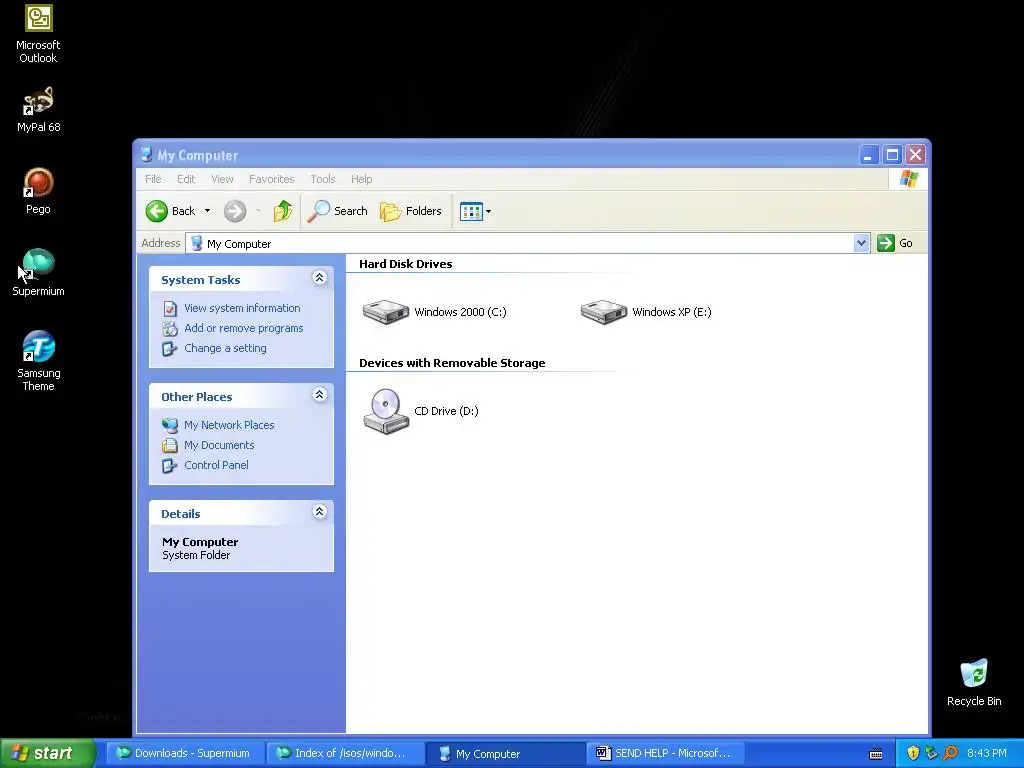Click the Forward navigation arrow

coord(235,211)
